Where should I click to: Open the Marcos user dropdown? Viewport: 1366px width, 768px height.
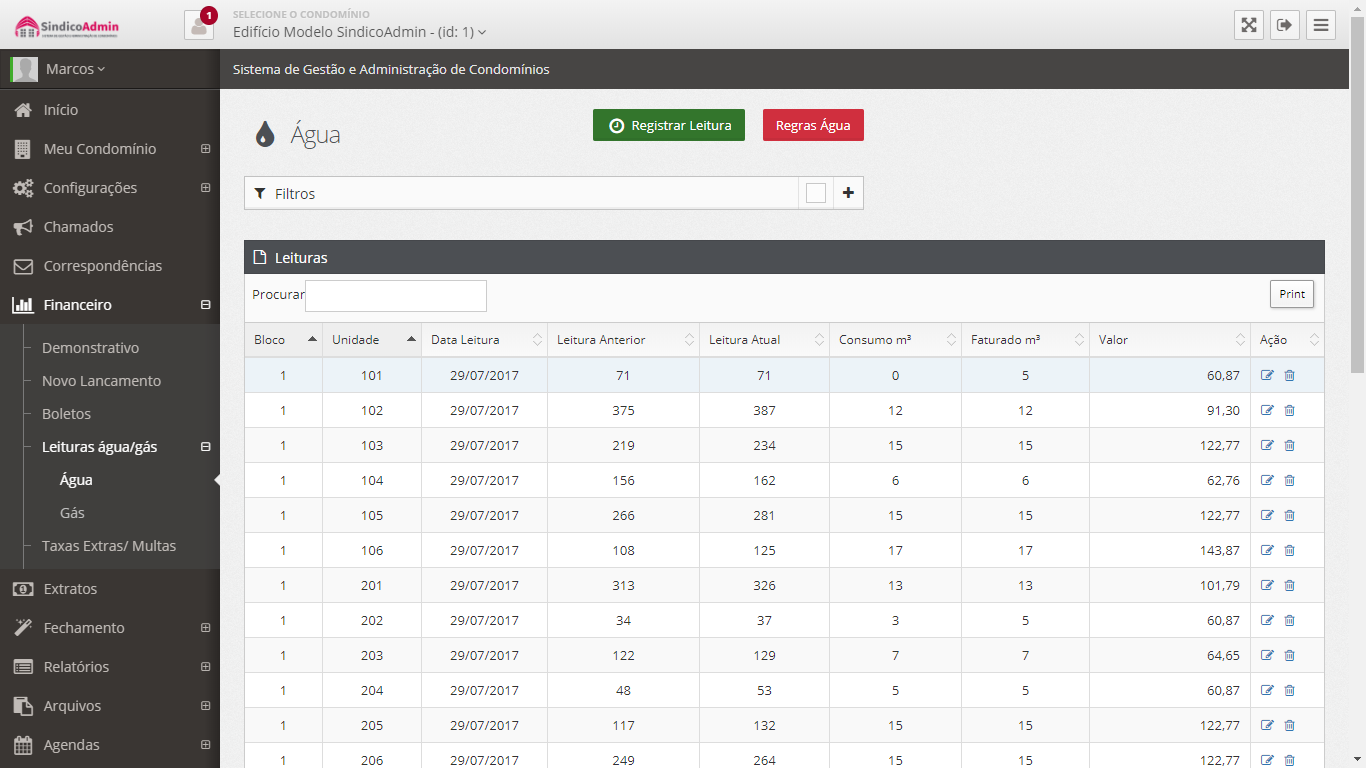click(75, 69)
